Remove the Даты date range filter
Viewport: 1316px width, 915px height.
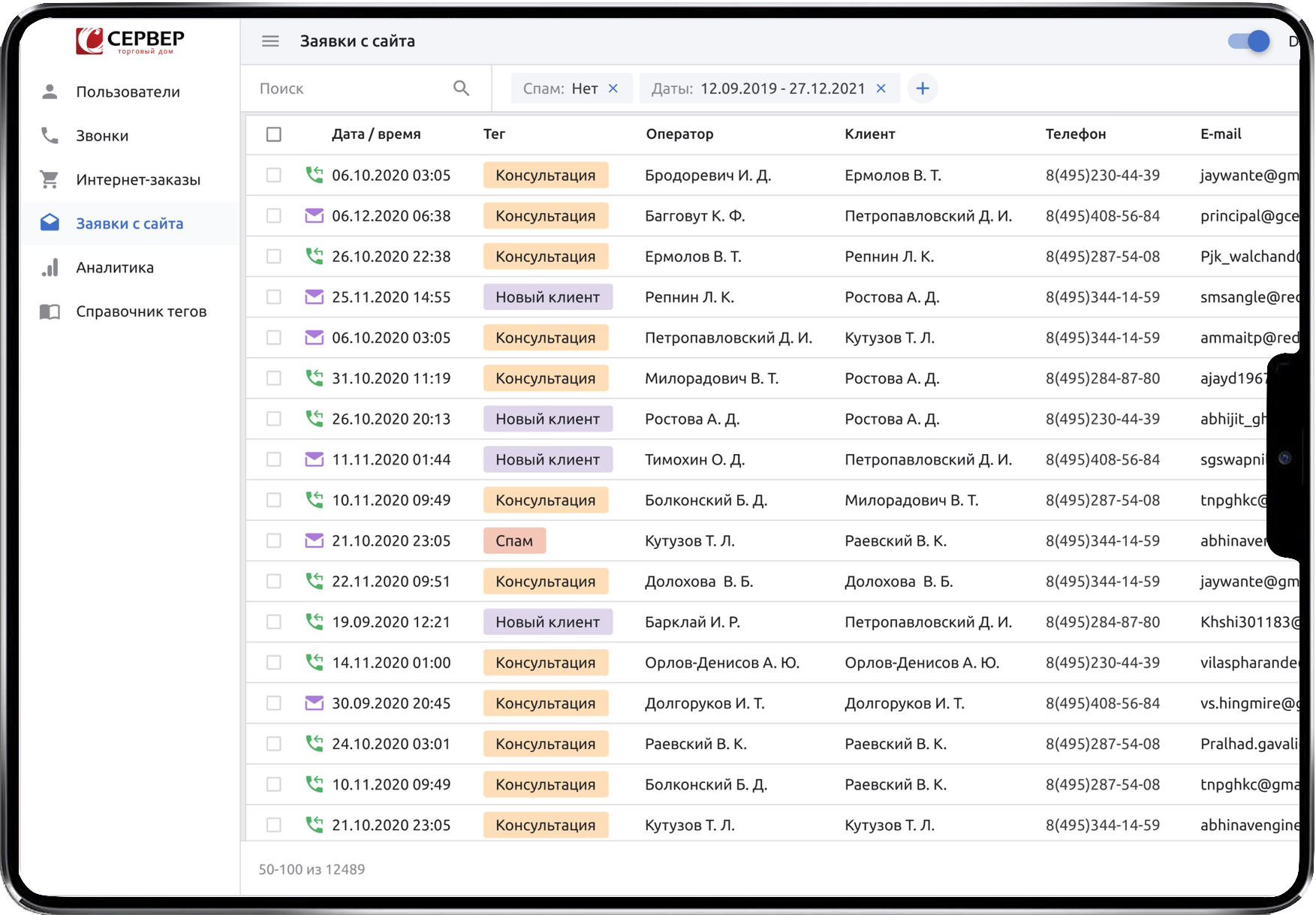tap(881, 89)
